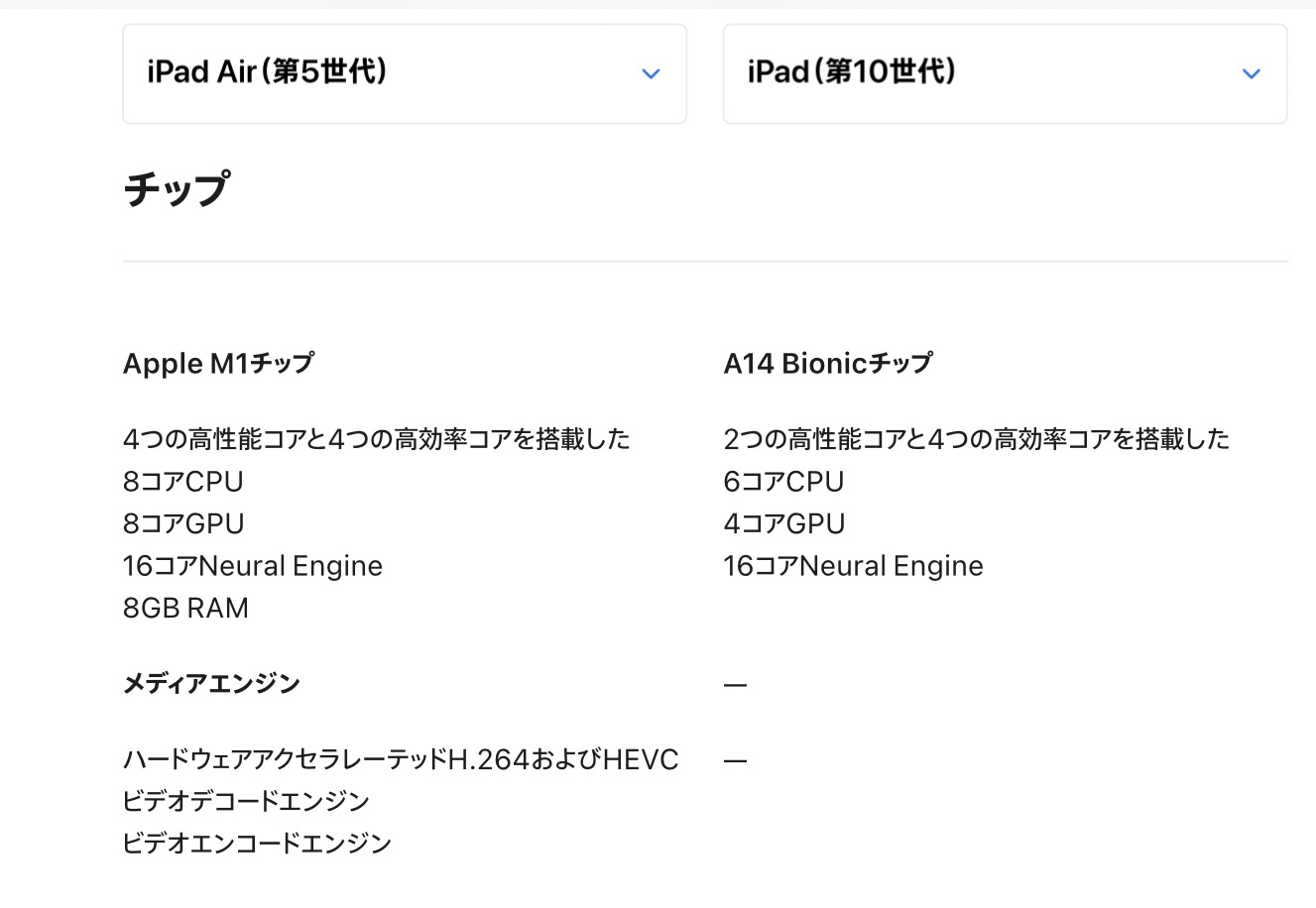1316x908 pixels.
Task: Open the iPad (第10世代) model dropdown
Action: click(1004, 73)
